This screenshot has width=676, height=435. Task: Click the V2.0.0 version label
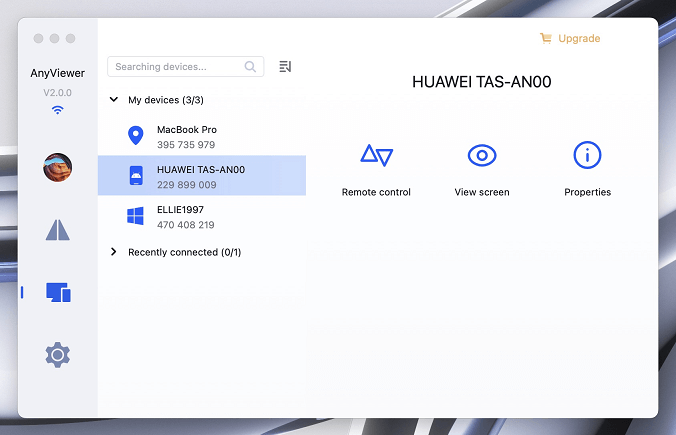coord(57,93)
